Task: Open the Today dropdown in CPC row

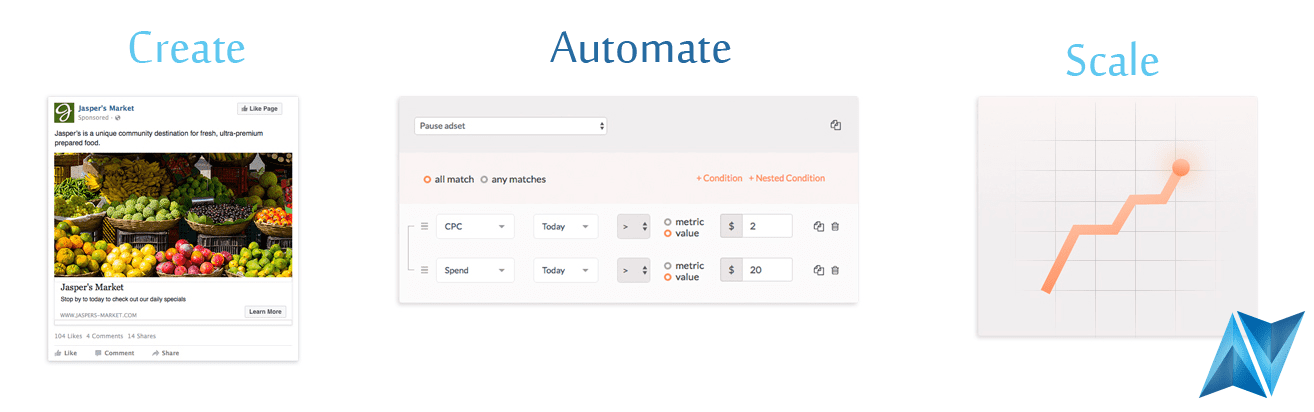Action: [x=565, y=226]
